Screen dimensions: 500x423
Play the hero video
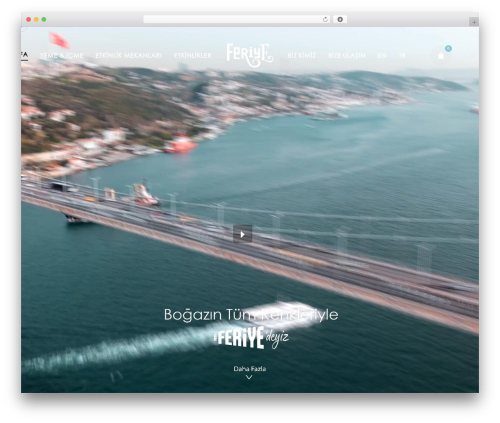pyautogui.click(x=242, y=234)
